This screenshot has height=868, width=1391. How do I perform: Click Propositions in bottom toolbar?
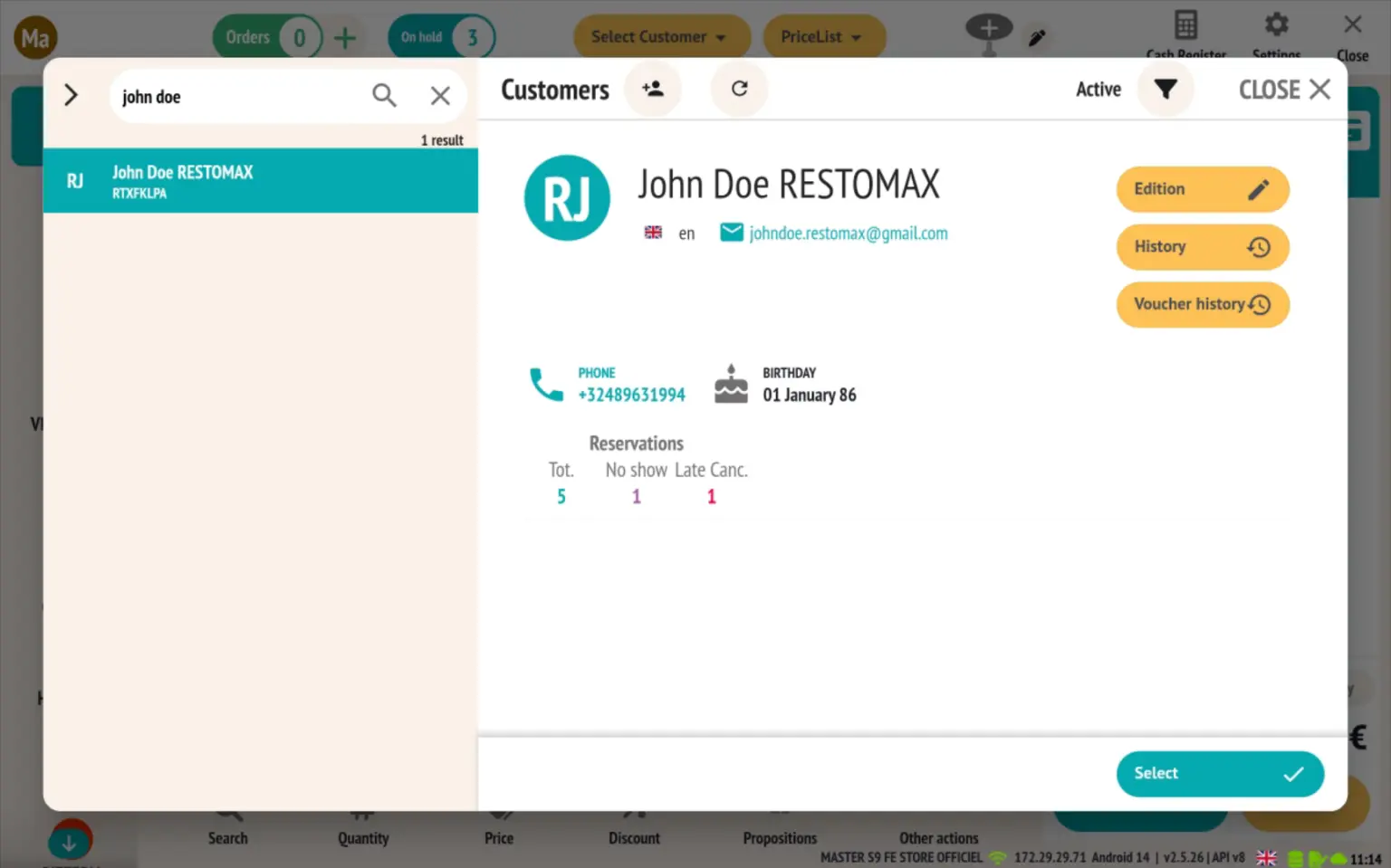click(780, 838)
